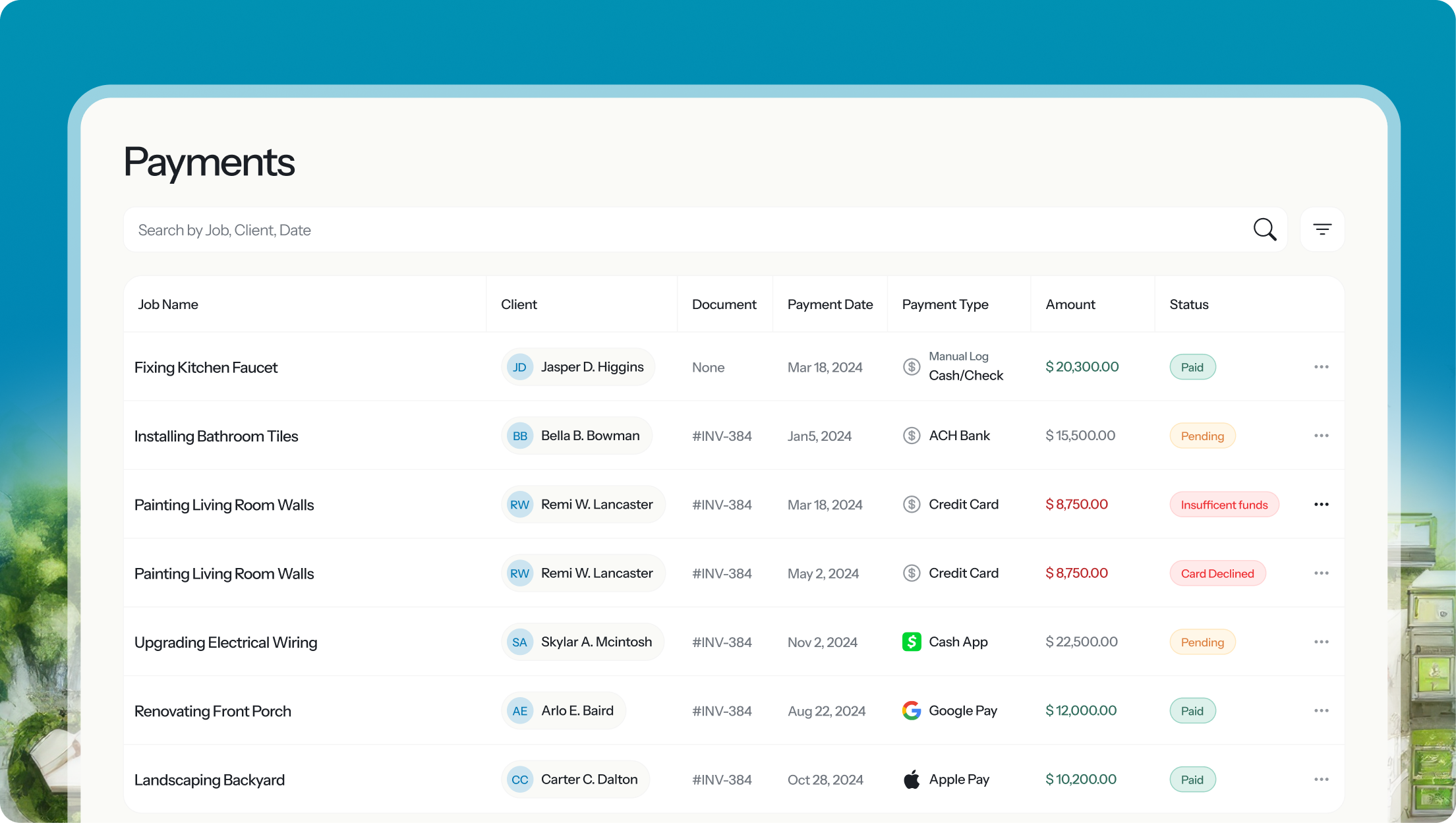The height and width of the screenshot is (823, 1456).
Task: Click the amount $ 15,500.00
Action: pos(1080,436)
